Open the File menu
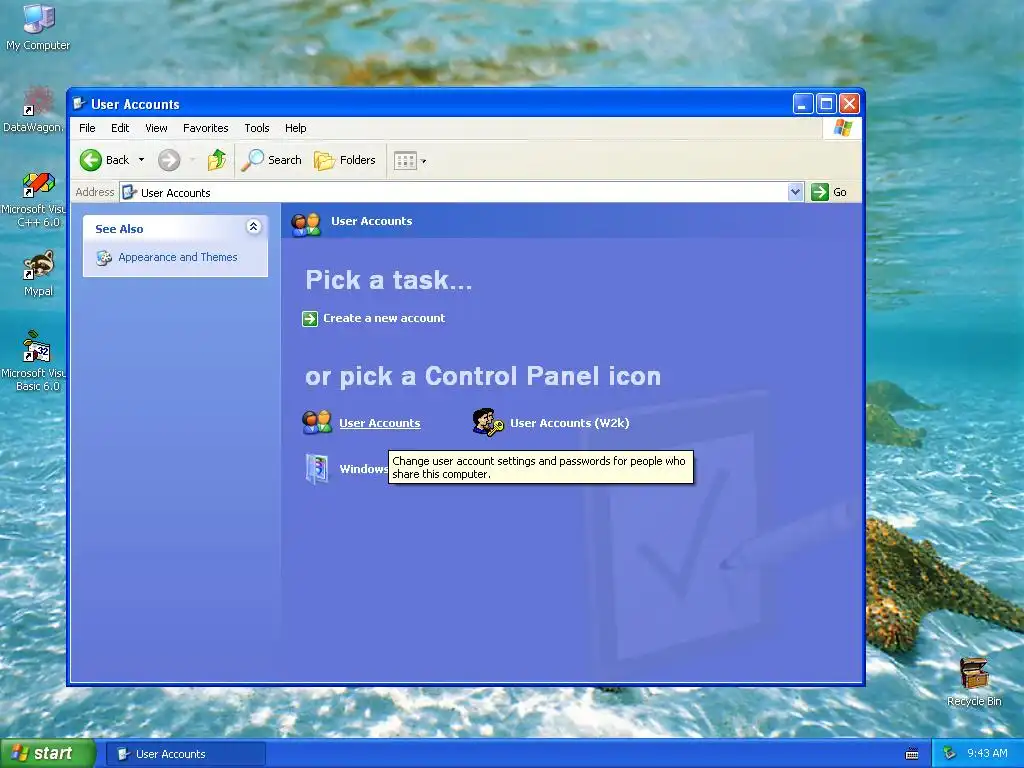The width and height of the screenshot is (1024, 768). click(x=87, y=128)
